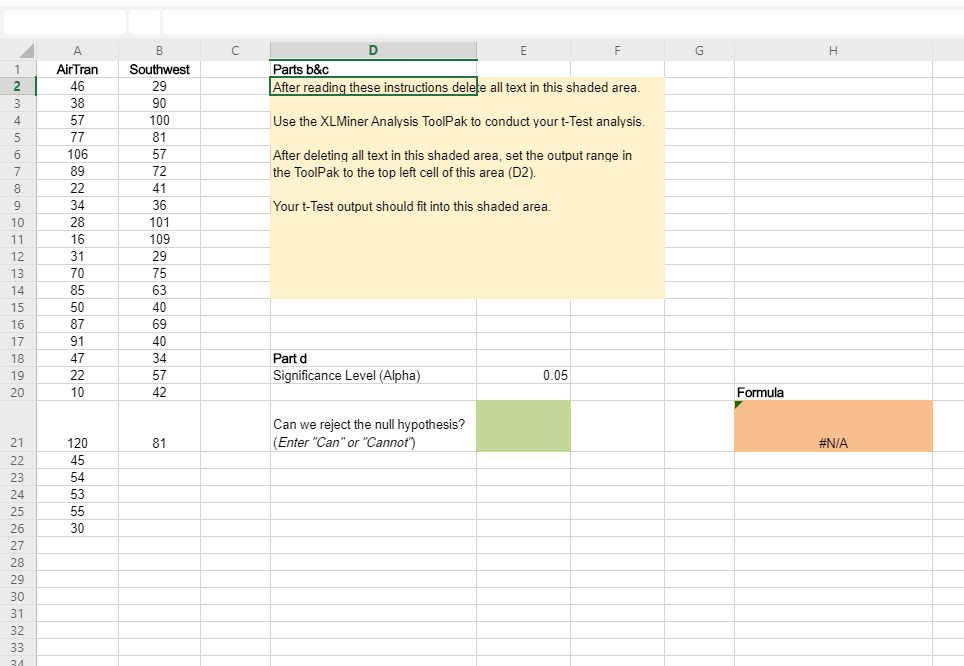
Task: Select column C header
Action: 235,51
